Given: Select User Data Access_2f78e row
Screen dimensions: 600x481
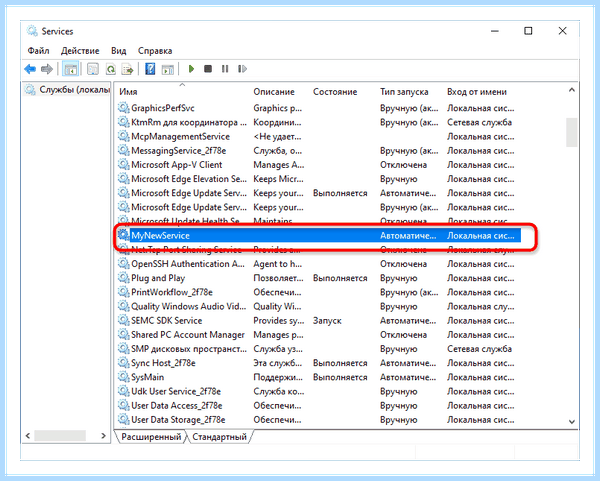Looking at the screenshot, I should point(318,406).
